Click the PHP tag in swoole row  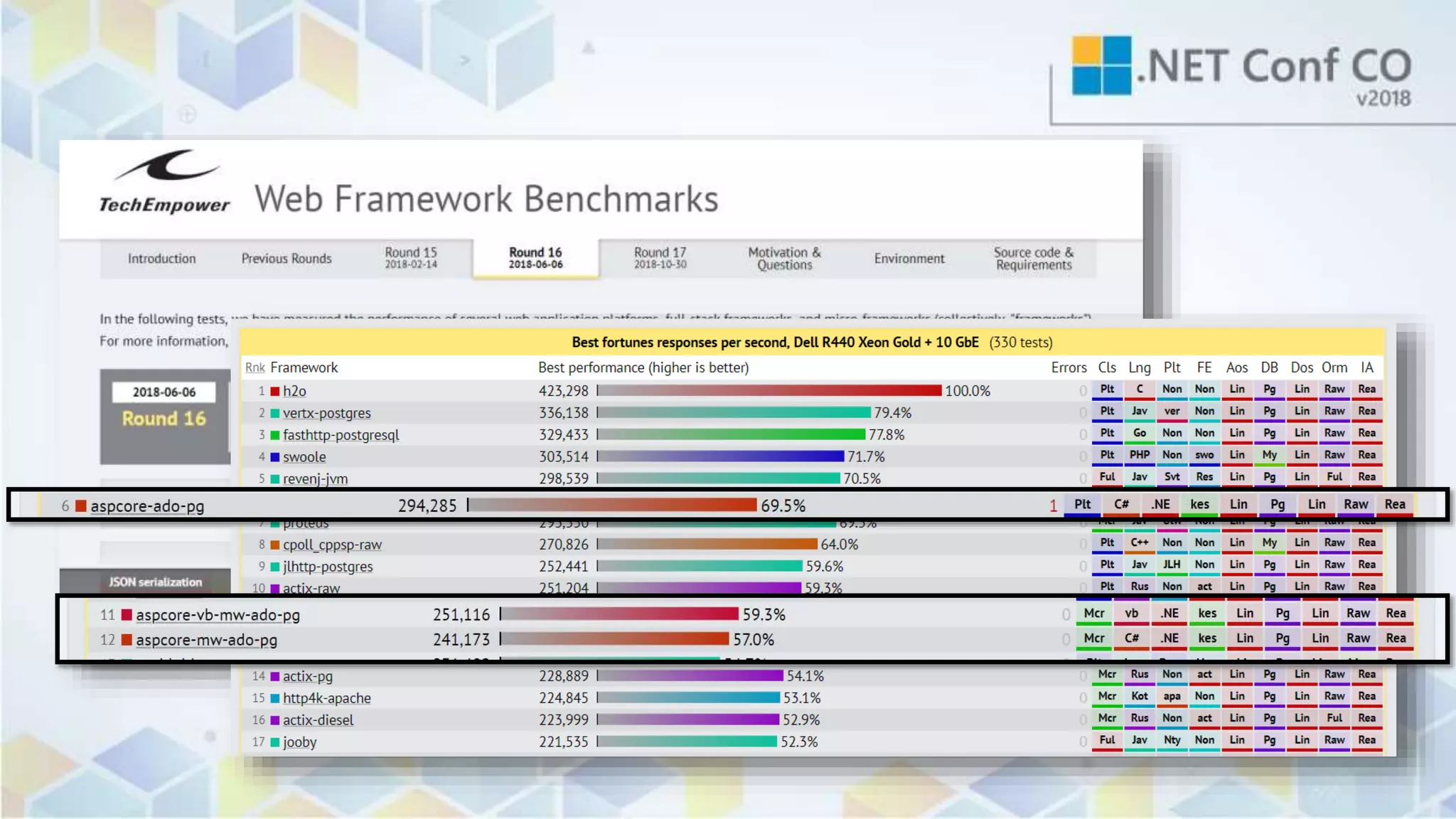(1139, 455)
